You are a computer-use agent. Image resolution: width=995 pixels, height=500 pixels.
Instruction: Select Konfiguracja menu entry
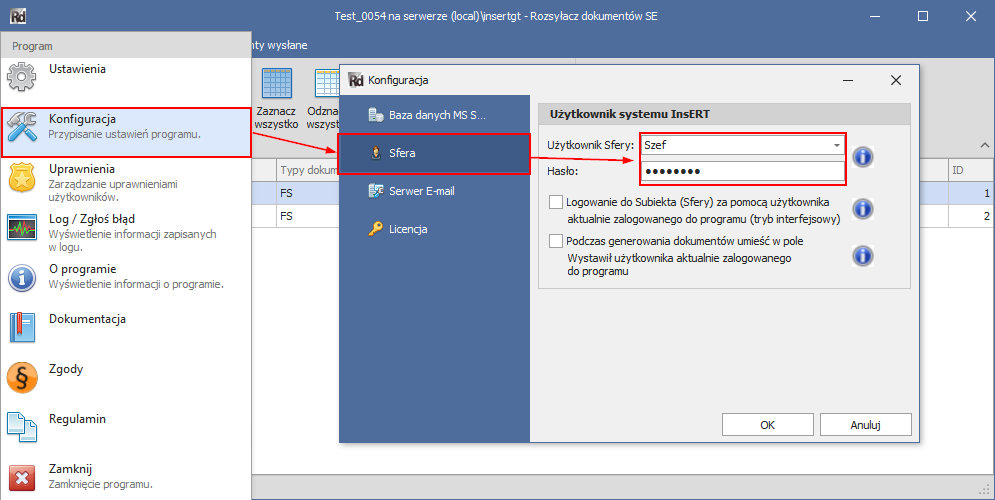point(126,132)
